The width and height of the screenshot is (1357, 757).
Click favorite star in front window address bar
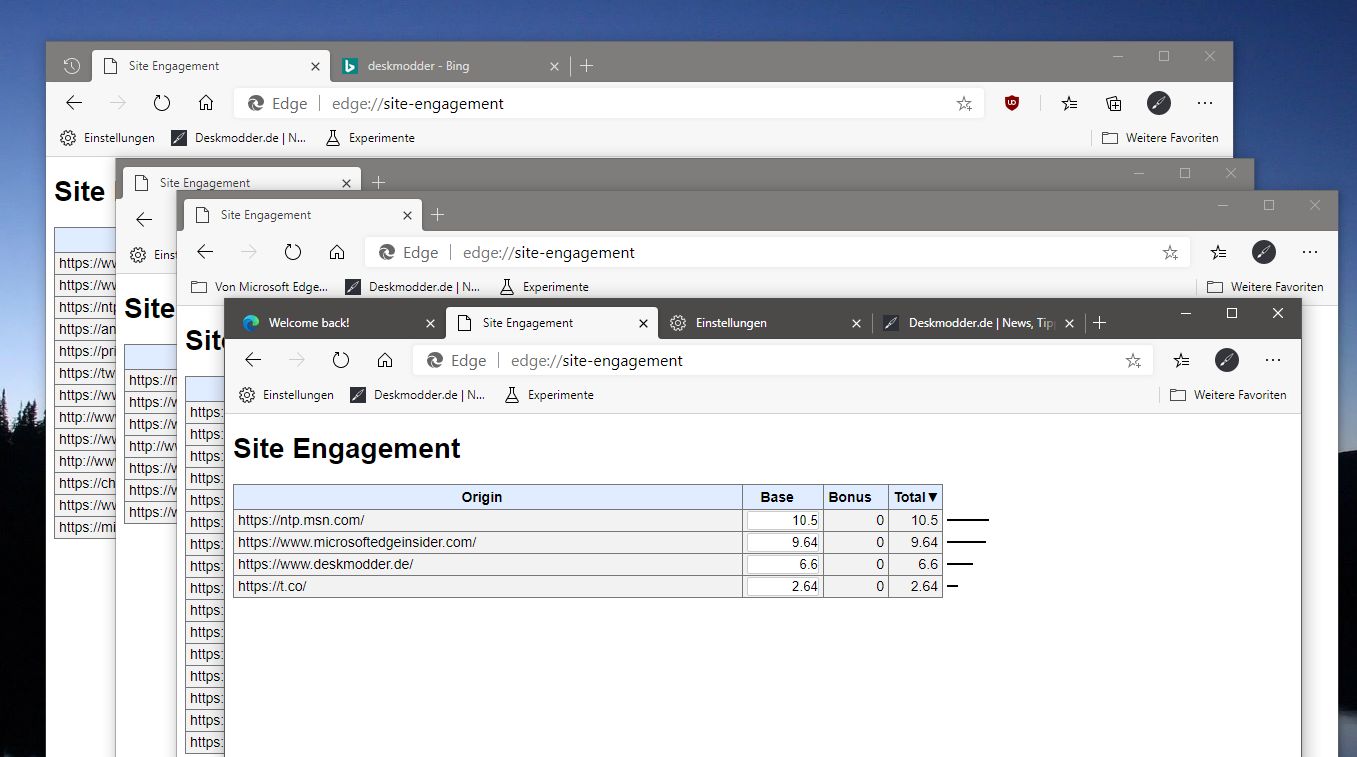pyautogui.click(x=1133, y=360)
